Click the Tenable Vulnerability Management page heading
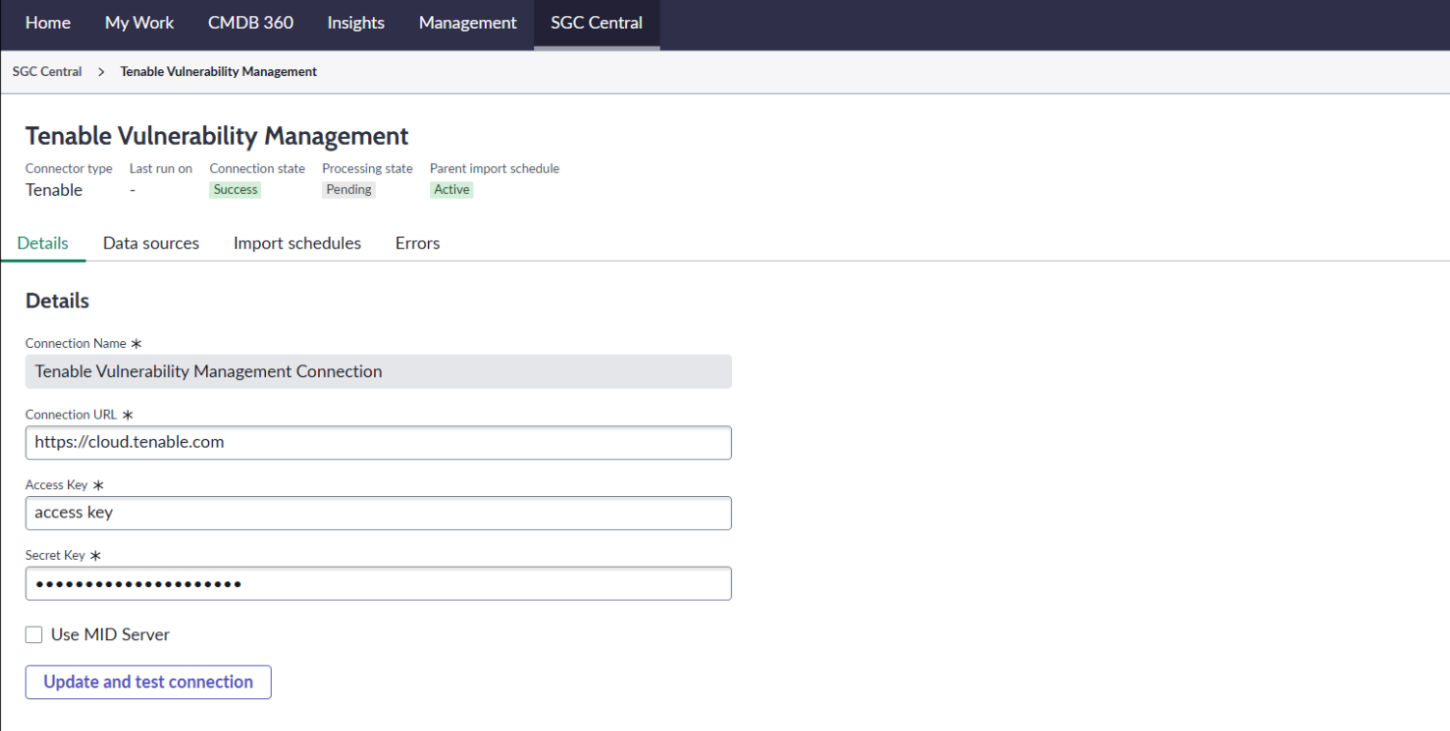This screenshot has height=731, width=1450. tap(217, 136)
